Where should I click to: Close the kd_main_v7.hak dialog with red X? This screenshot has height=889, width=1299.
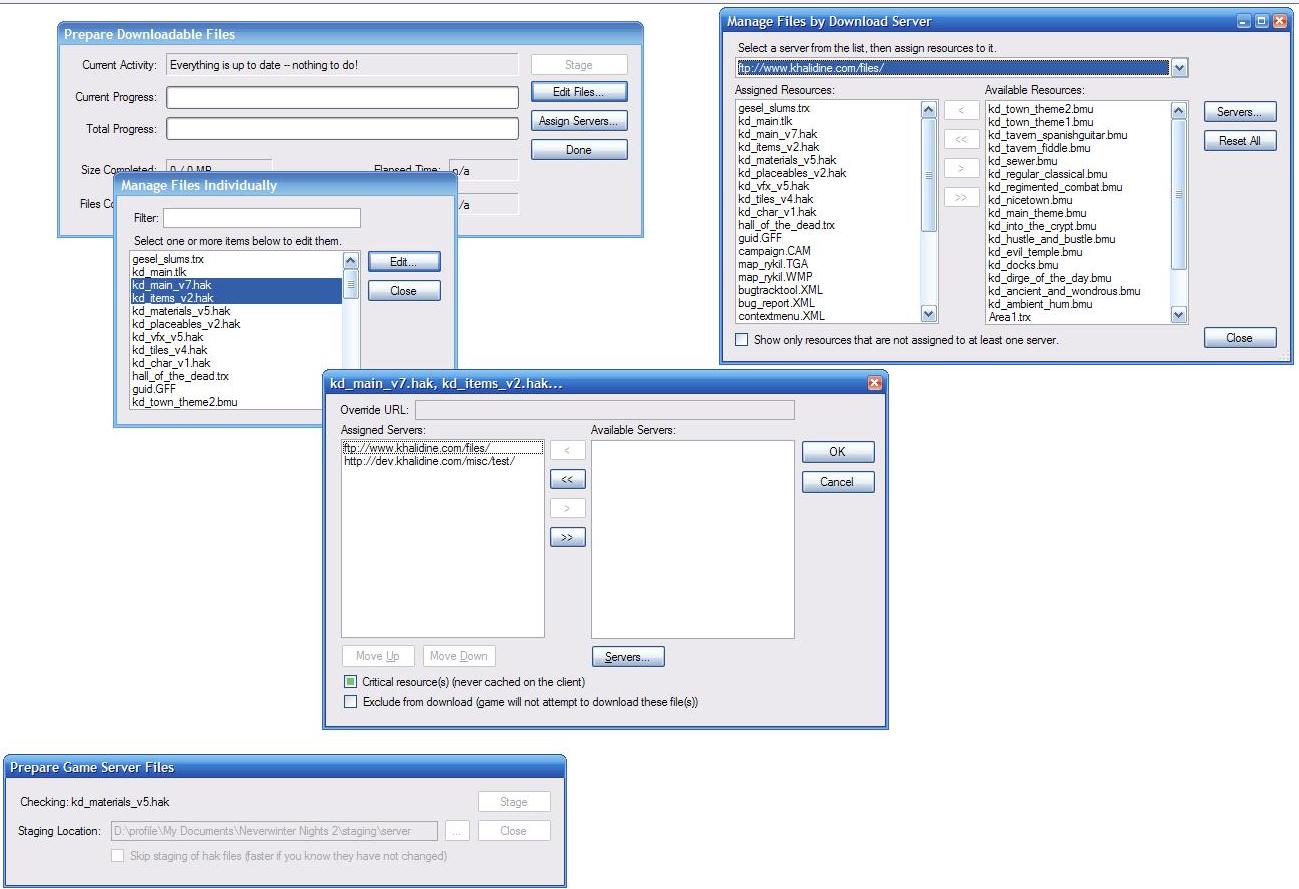point(874,383)
